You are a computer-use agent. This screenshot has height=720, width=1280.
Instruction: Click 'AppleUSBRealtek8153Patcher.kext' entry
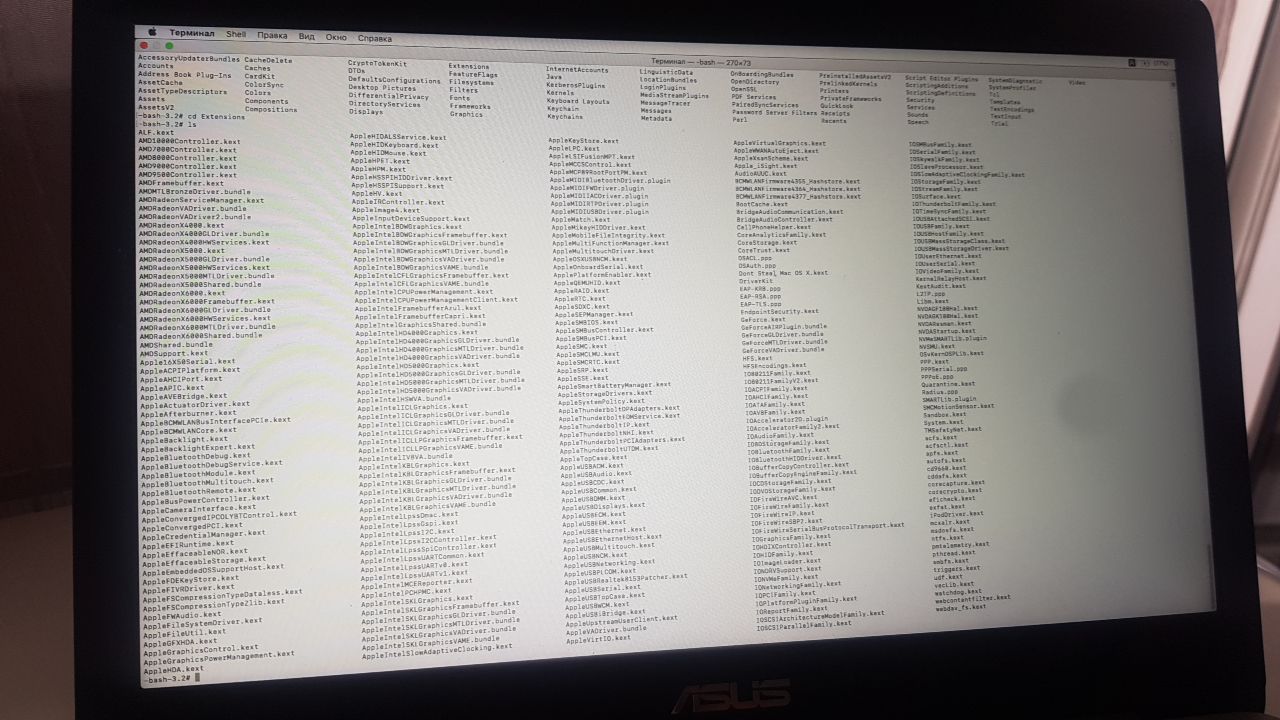click(x=625, y=577)
